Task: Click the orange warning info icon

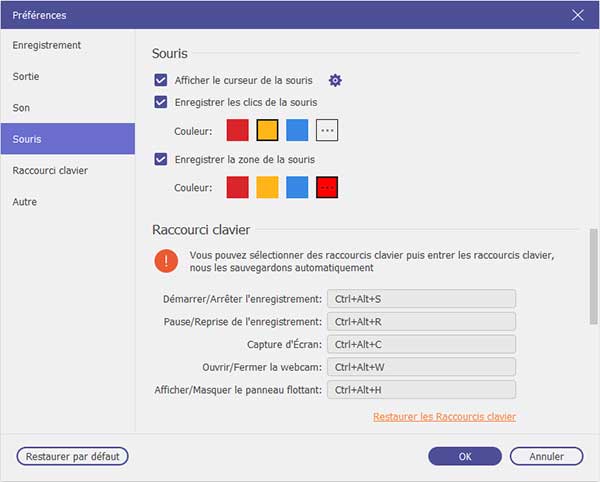Action: [165, 261]
